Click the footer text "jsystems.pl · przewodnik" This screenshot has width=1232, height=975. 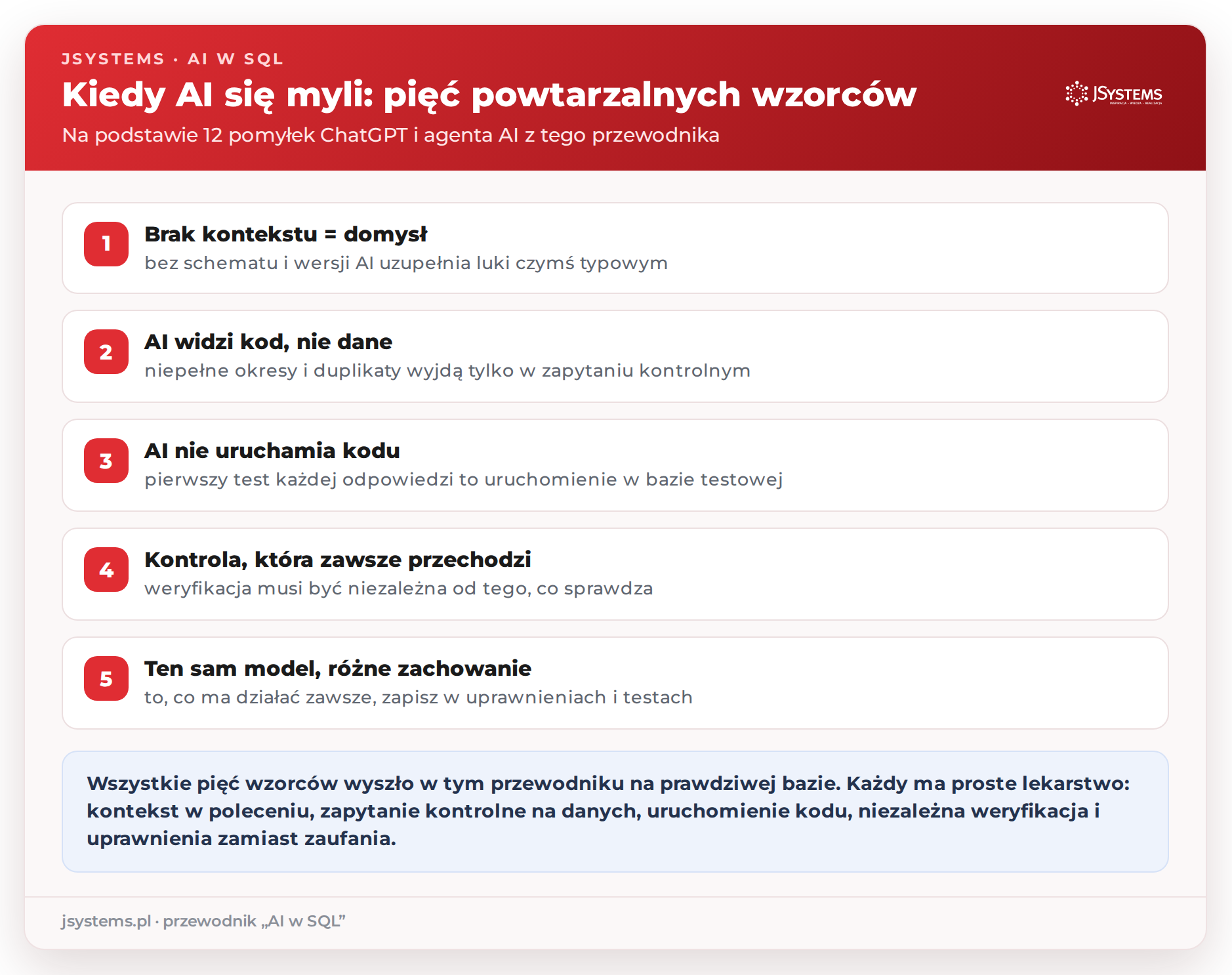203,921
